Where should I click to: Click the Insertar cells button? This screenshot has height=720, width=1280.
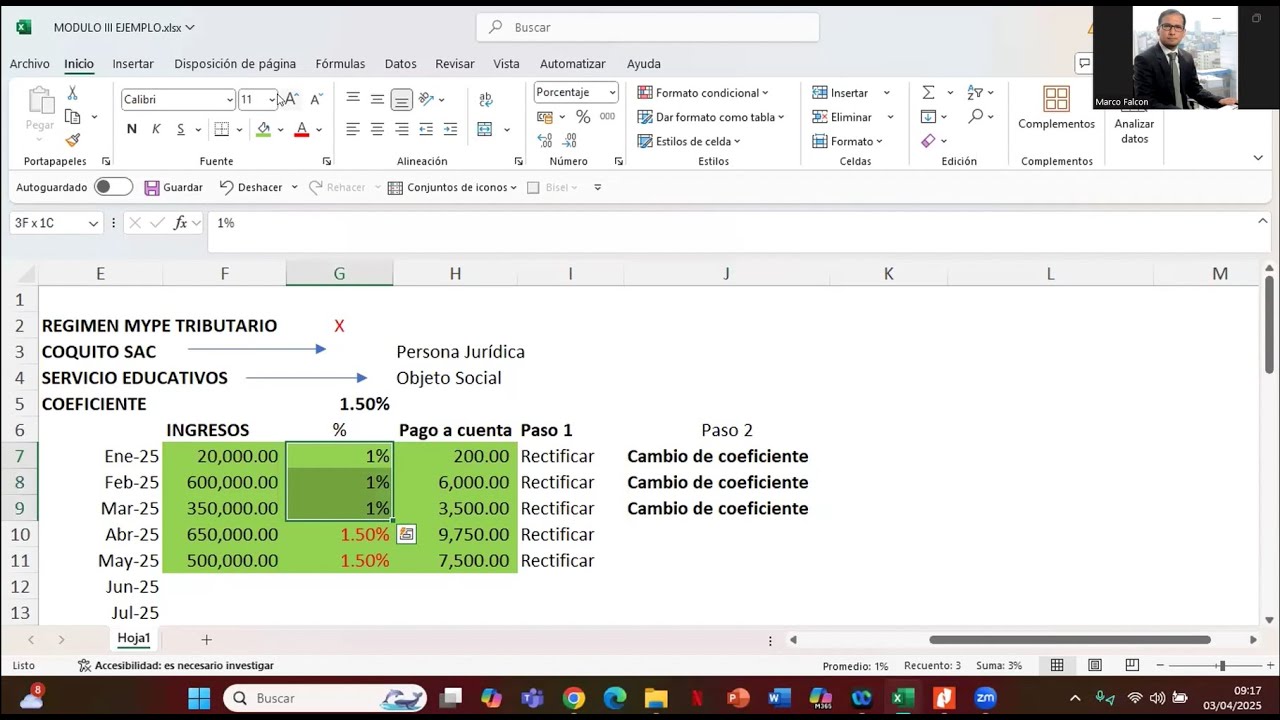(841, 93)
